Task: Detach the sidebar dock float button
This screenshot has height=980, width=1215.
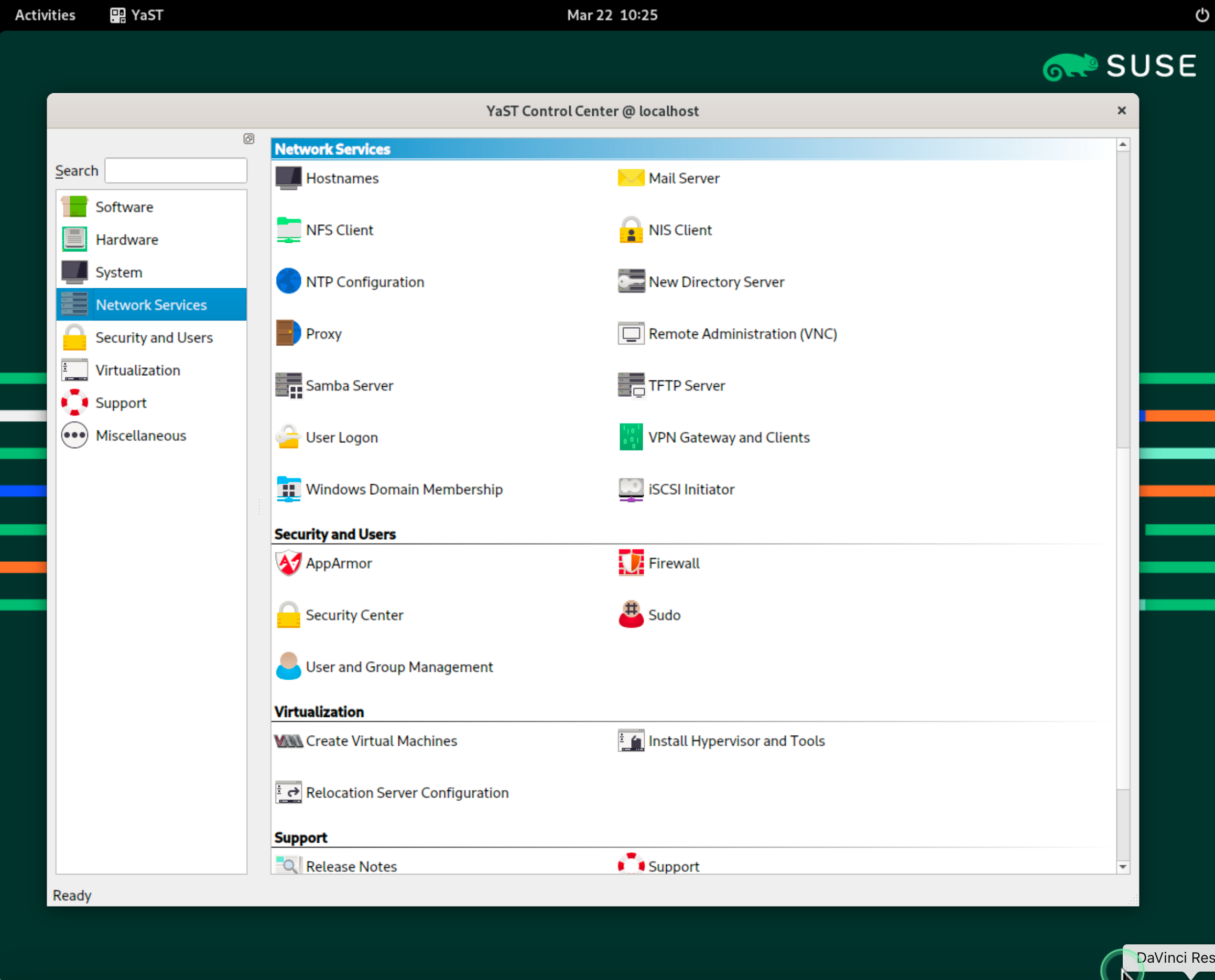Action: point(249,139)
